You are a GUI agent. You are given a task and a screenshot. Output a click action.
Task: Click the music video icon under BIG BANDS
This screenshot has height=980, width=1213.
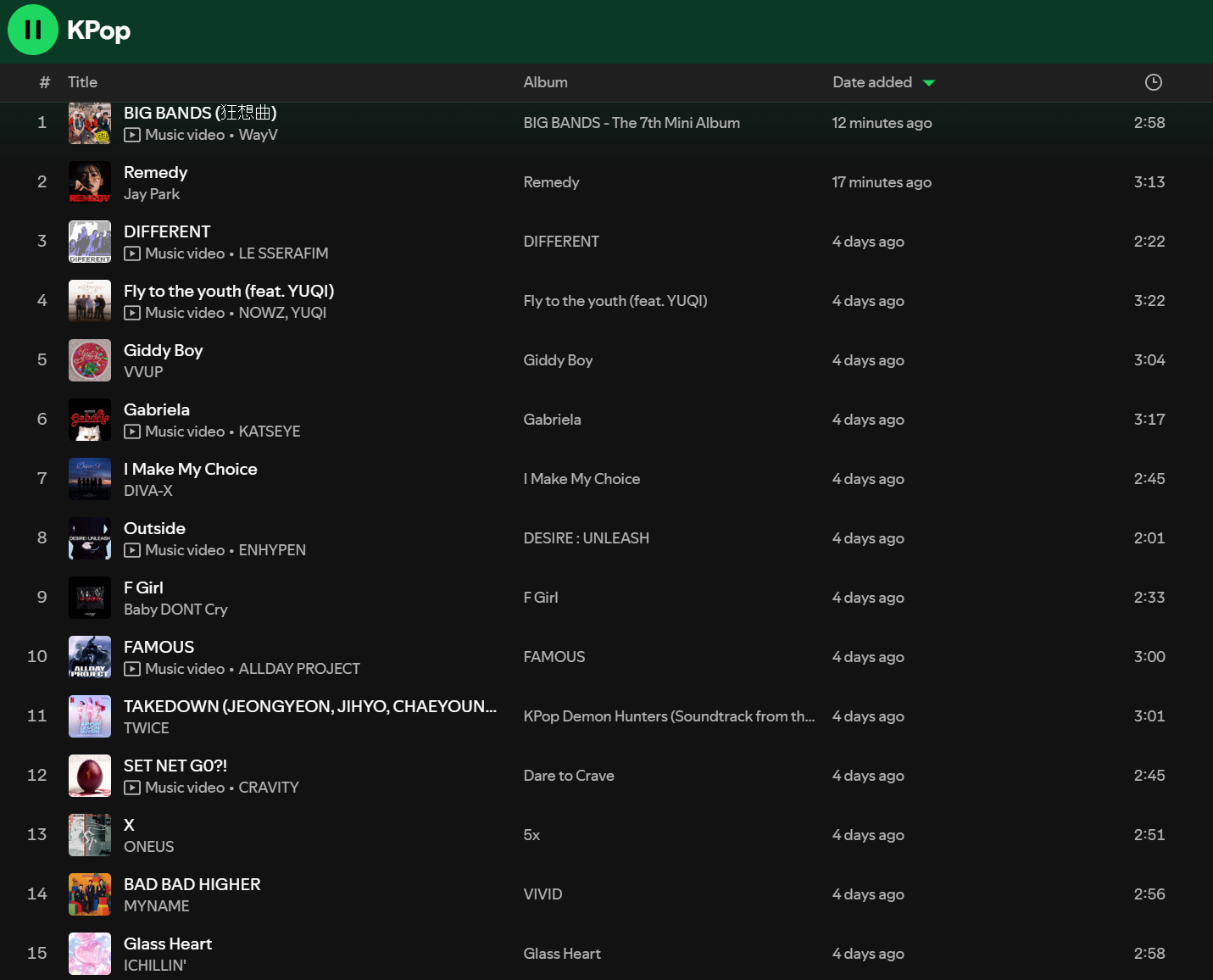pyautogui.click(x=132, y=135)
